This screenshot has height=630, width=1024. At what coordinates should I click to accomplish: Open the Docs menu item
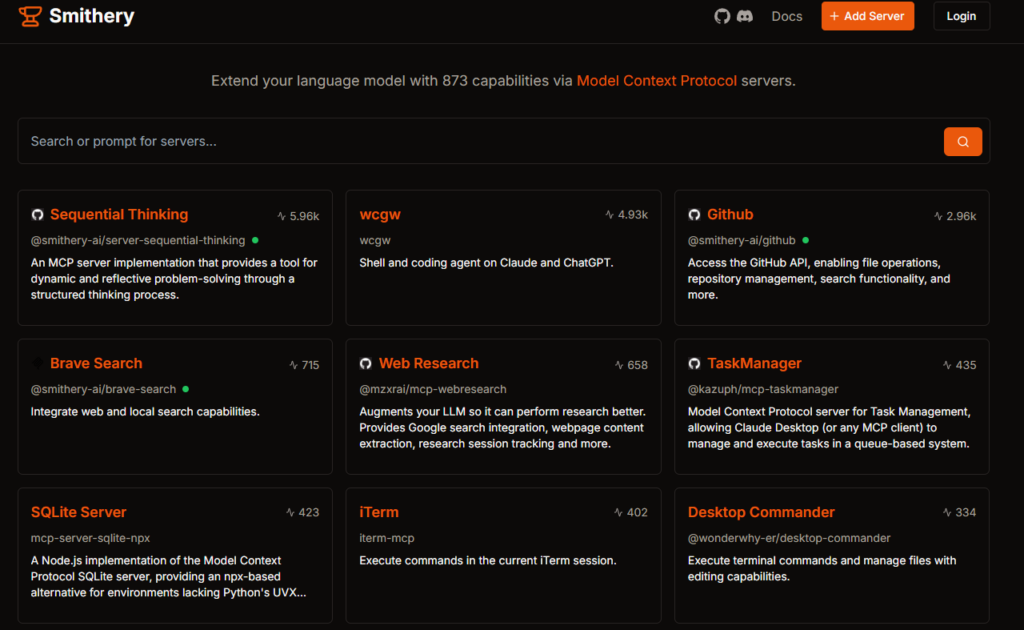pyautogui.click(x=787, y=16)
